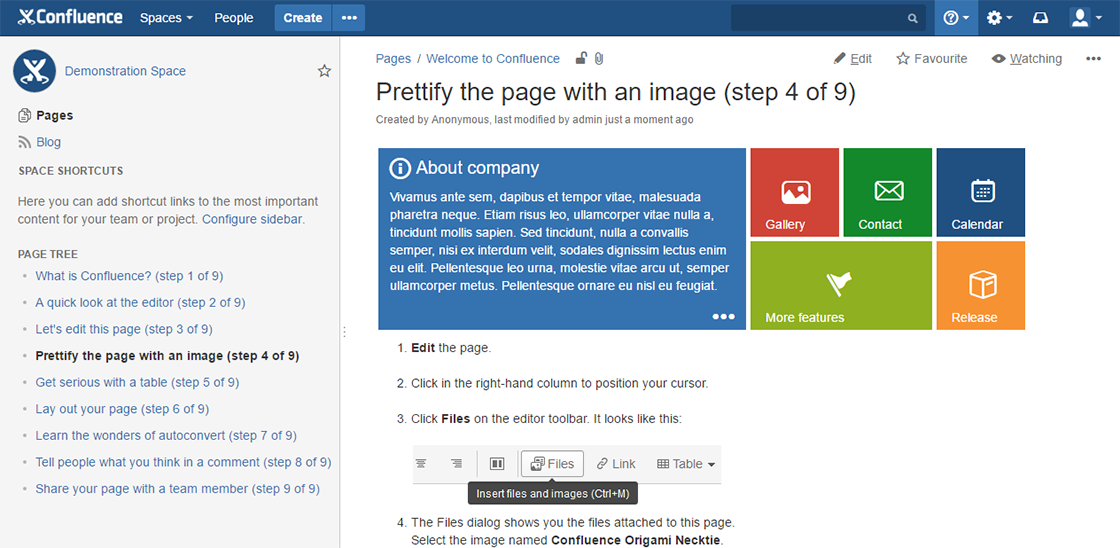This screenshot has height=548, width=1120.
Task: Click Welcome to Confluence breadcrumb
Action: [x=493, y=59]
